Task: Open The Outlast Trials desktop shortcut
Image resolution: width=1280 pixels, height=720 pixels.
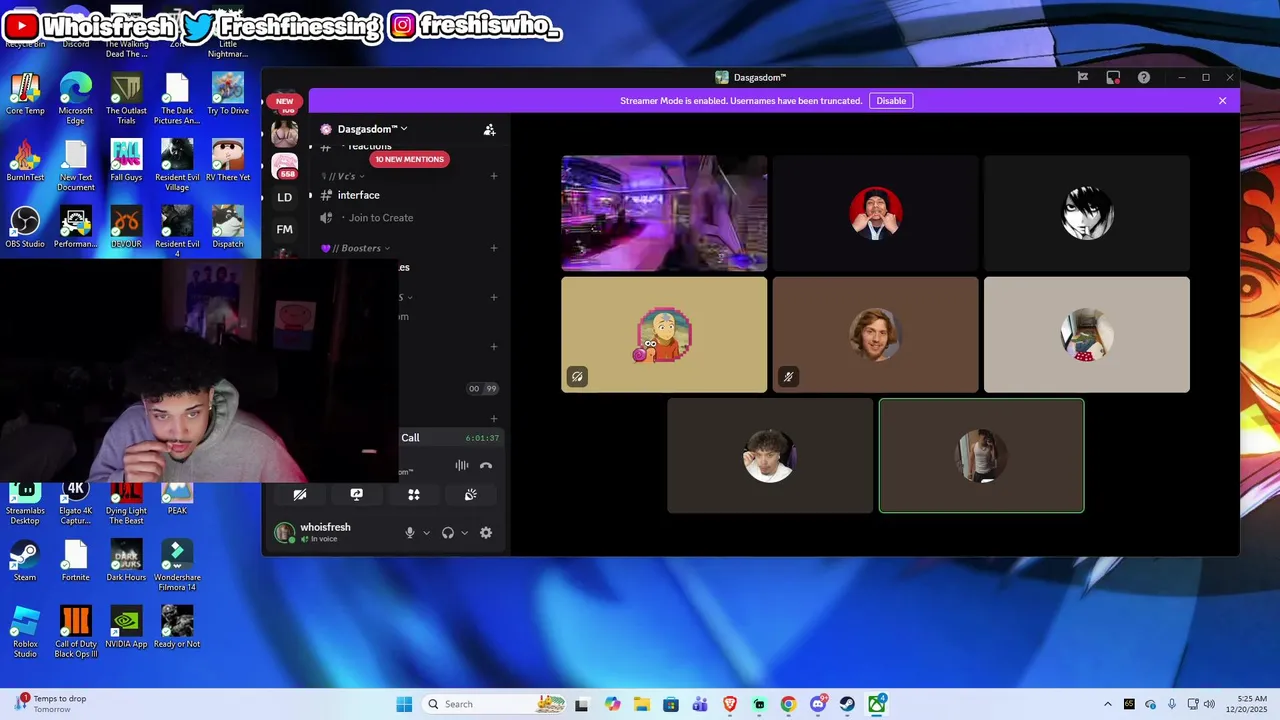Action: coord(126,100)
